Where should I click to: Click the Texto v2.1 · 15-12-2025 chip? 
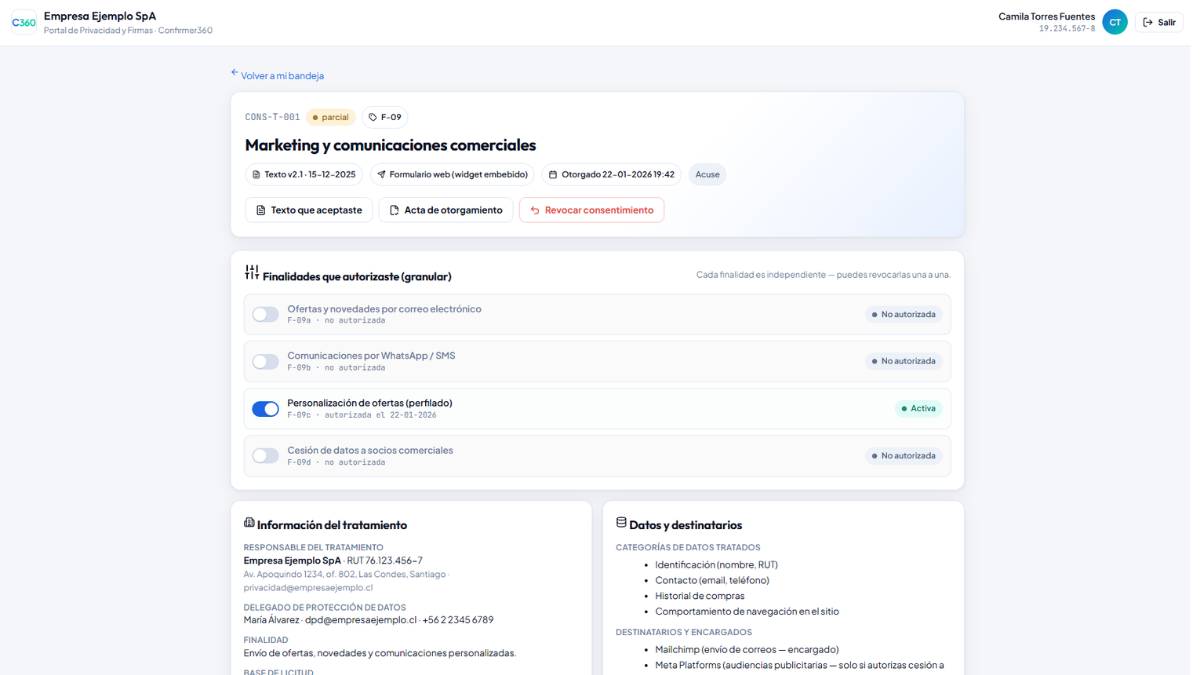[304, 174]
